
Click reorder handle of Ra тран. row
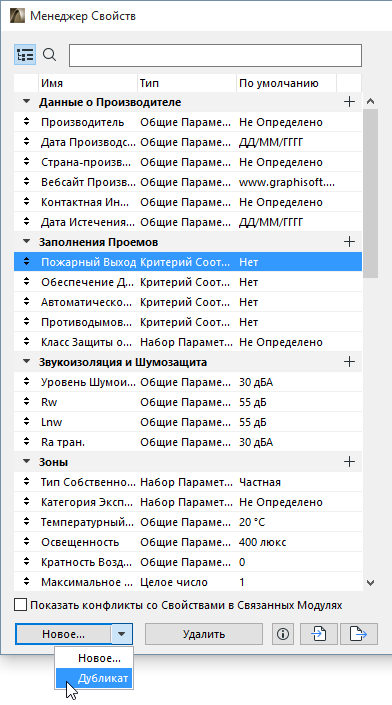pyautogui.click(x=27, y=442)
